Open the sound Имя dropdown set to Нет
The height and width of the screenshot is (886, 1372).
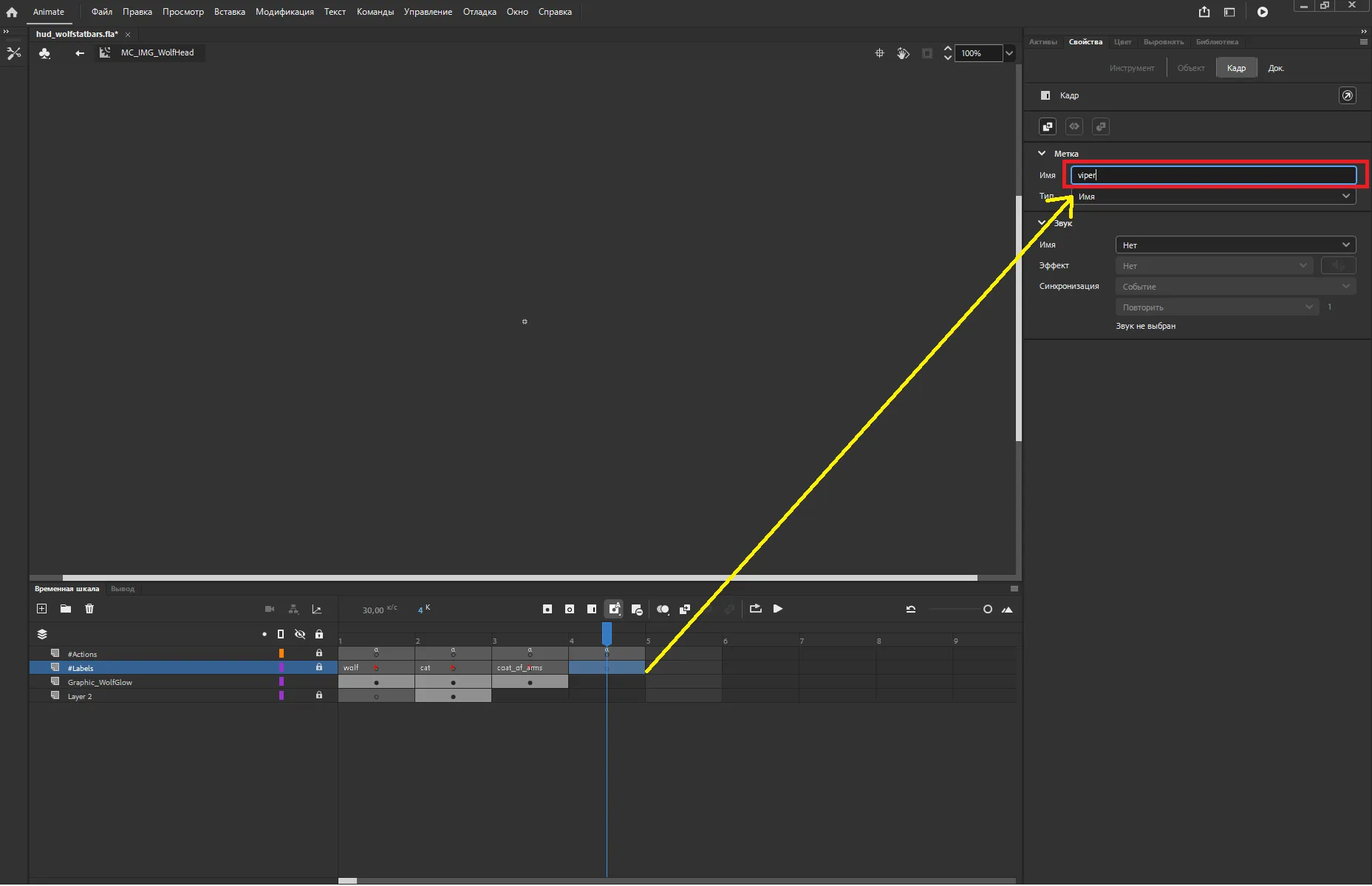point(1235,245)
